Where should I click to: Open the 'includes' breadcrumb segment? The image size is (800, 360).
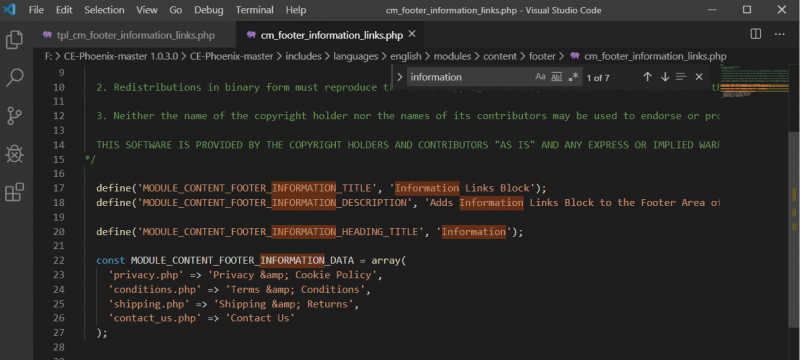303,56
